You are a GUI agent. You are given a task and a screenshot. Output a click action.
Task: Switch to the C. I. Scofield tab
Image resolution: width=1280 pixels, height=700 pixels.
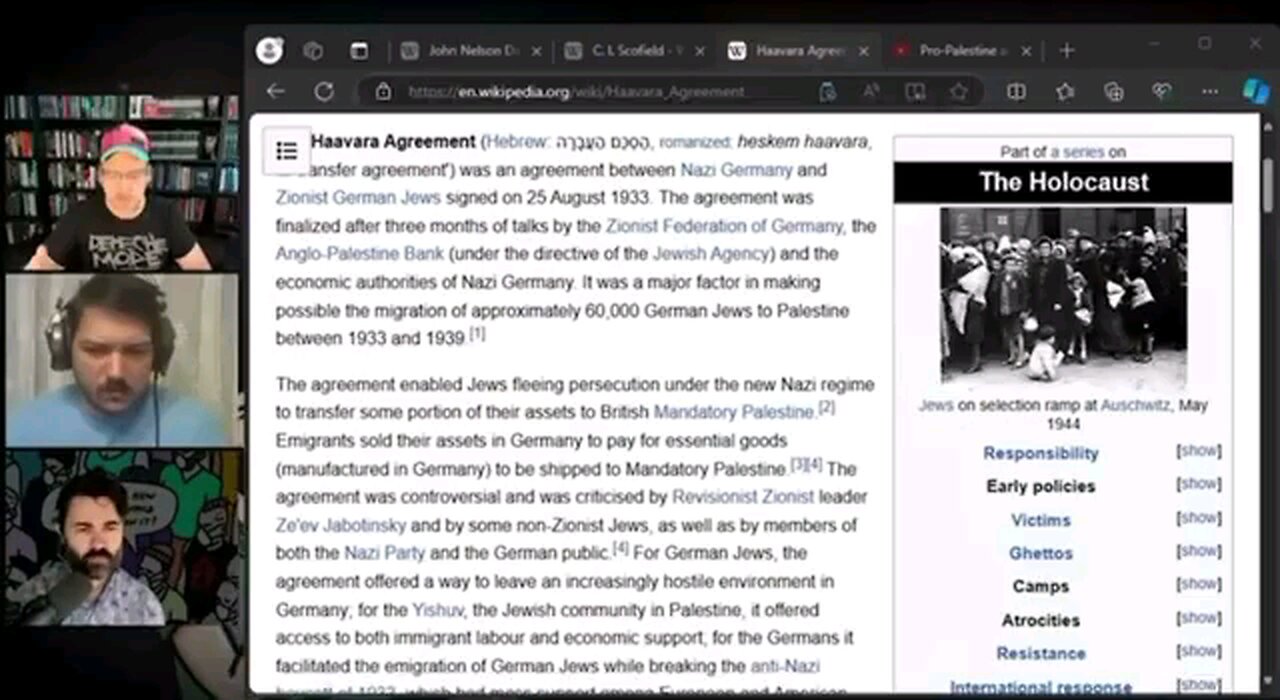(634, 51)
